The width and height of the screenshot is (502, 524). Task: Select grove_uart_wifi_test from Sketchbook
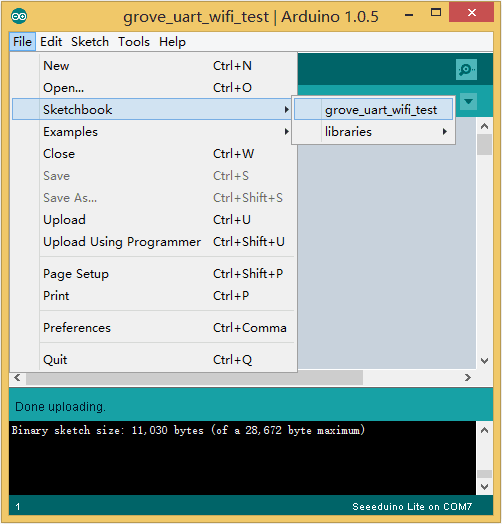pyautogui.click(x=373, y=110)
